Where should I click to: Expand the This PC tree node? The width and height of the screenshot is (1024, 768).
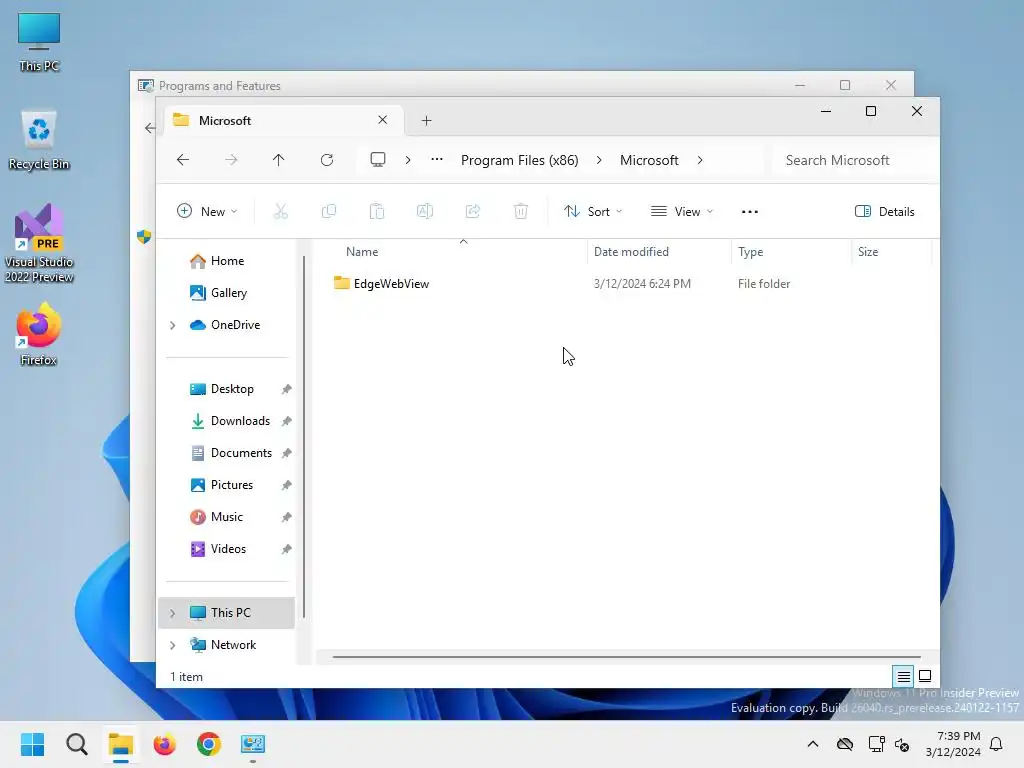[x=172, y=613]
